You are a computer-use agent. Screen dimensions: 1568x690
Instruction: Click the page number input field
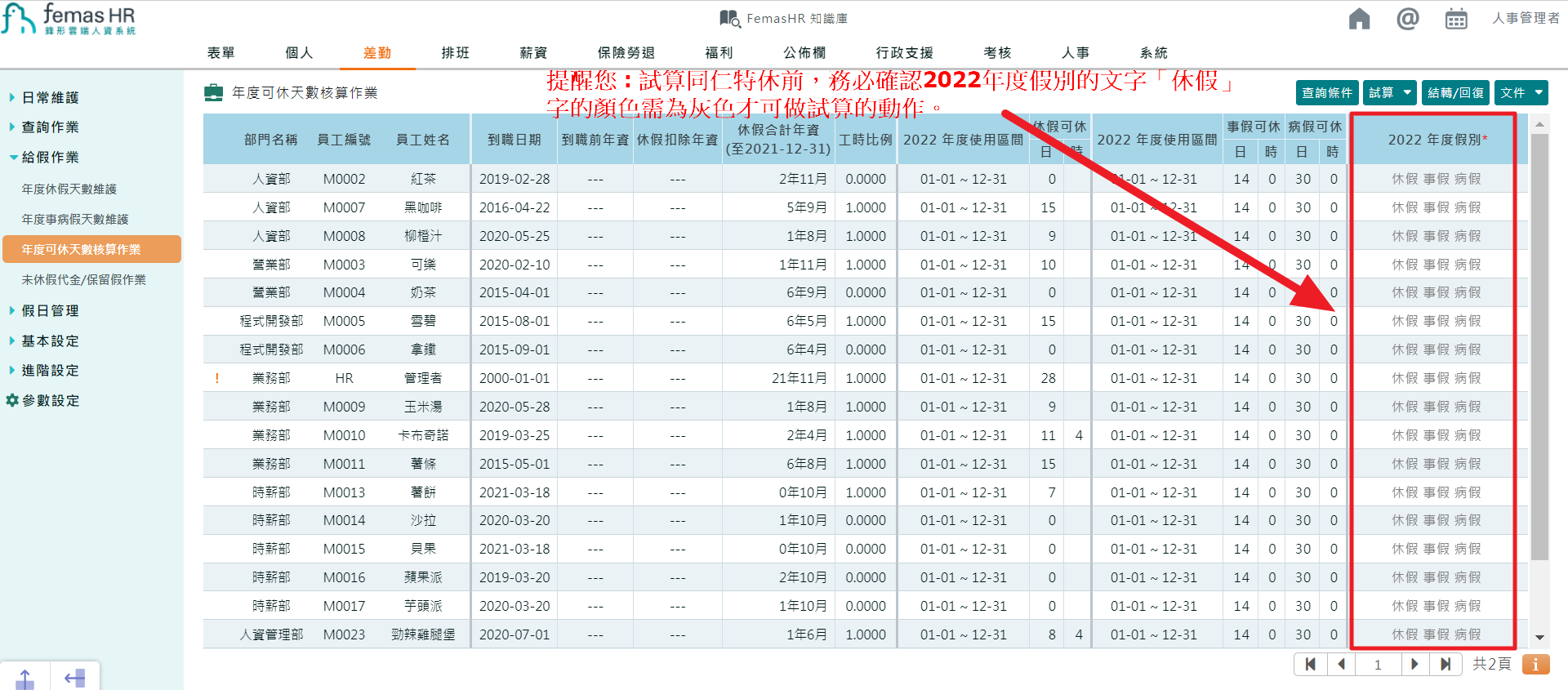pyautogui.click(x=1378, y=664)
